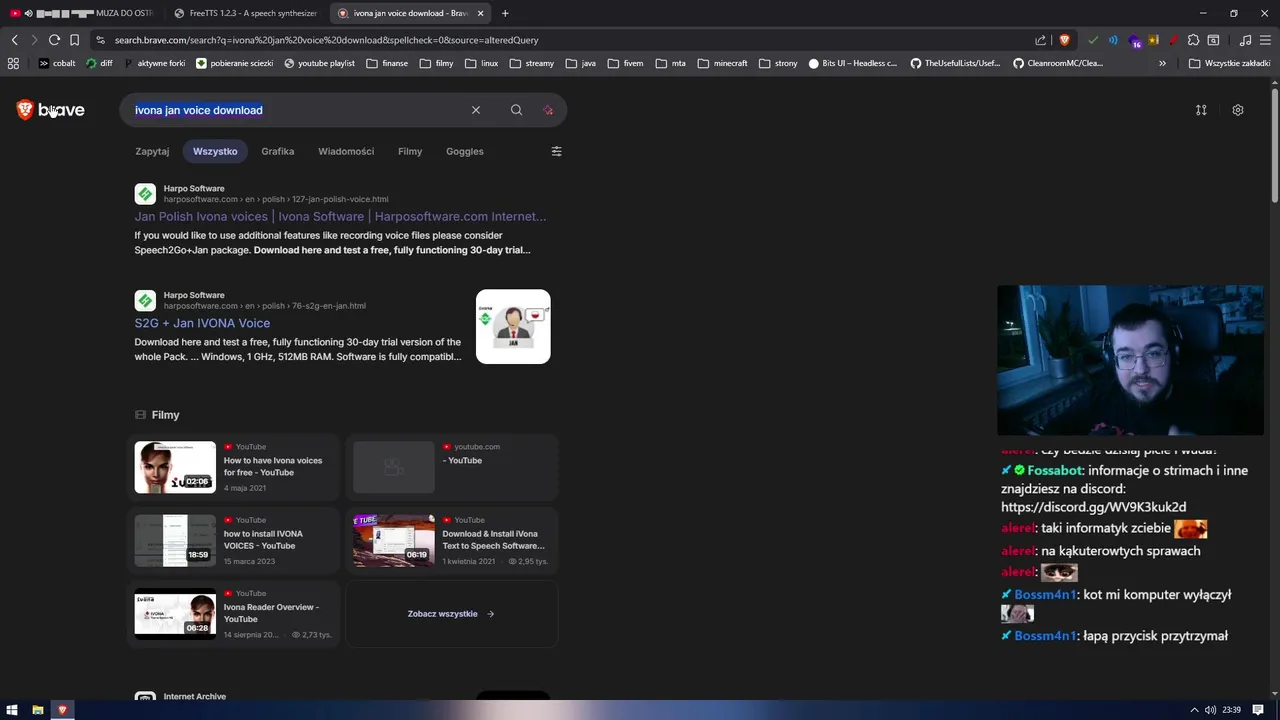Click the yellow star extension icon
Image resolution: width=1280 pixels, height=720 pixels.
[x=1153, y=40]
